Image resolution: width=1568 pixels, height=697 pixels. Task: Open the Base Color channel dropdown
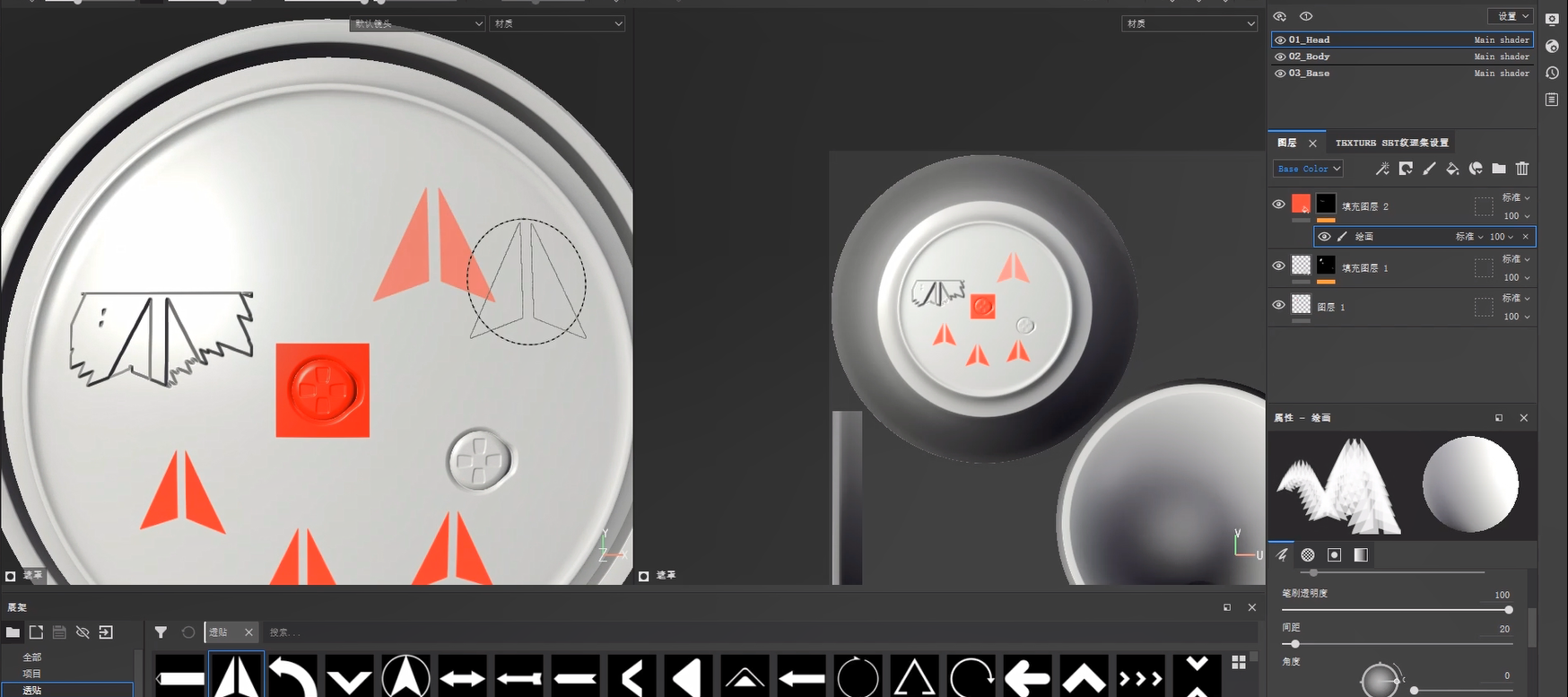click(x=1308, y=169)
